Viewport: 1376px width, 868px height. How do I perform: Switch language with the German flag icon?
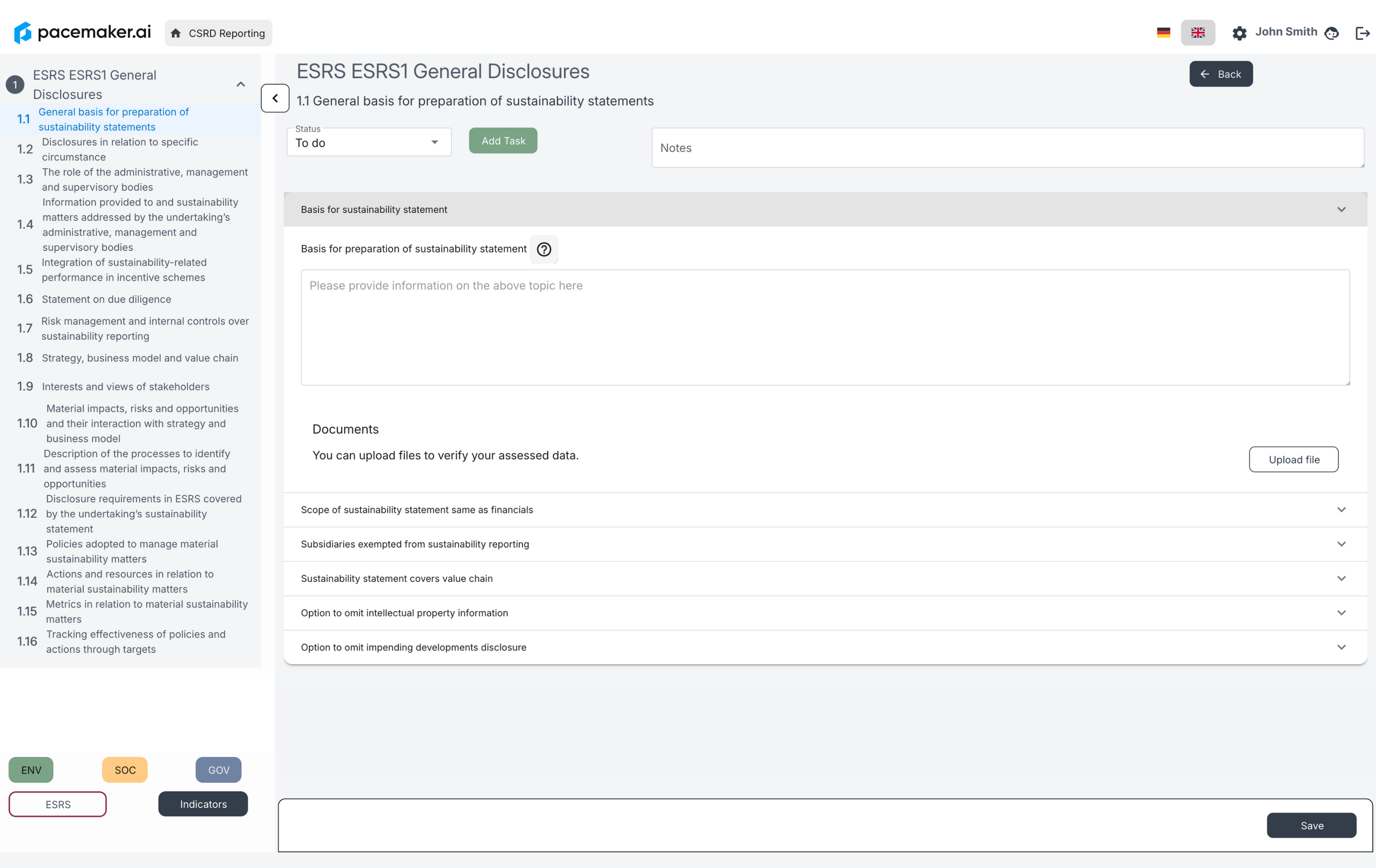pos(1163,33)
